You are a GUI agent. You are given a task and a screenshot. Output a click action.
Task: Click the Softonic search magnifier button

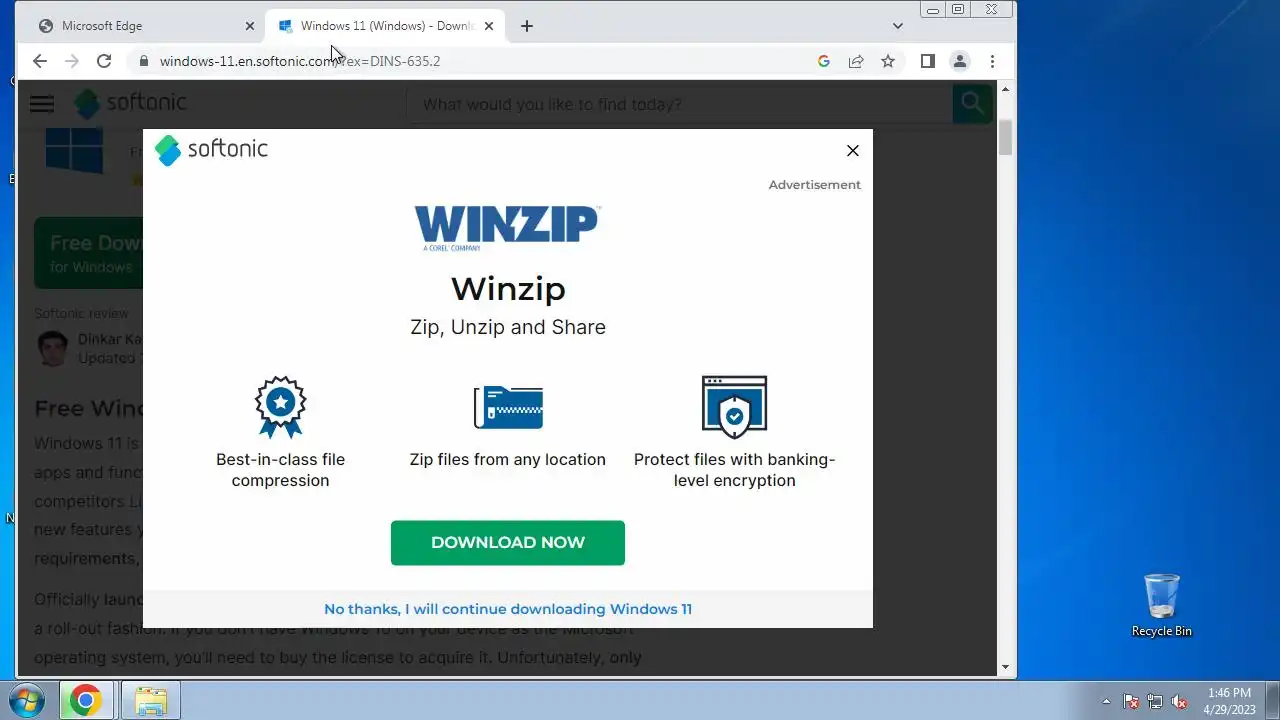[x=972, y=104]
